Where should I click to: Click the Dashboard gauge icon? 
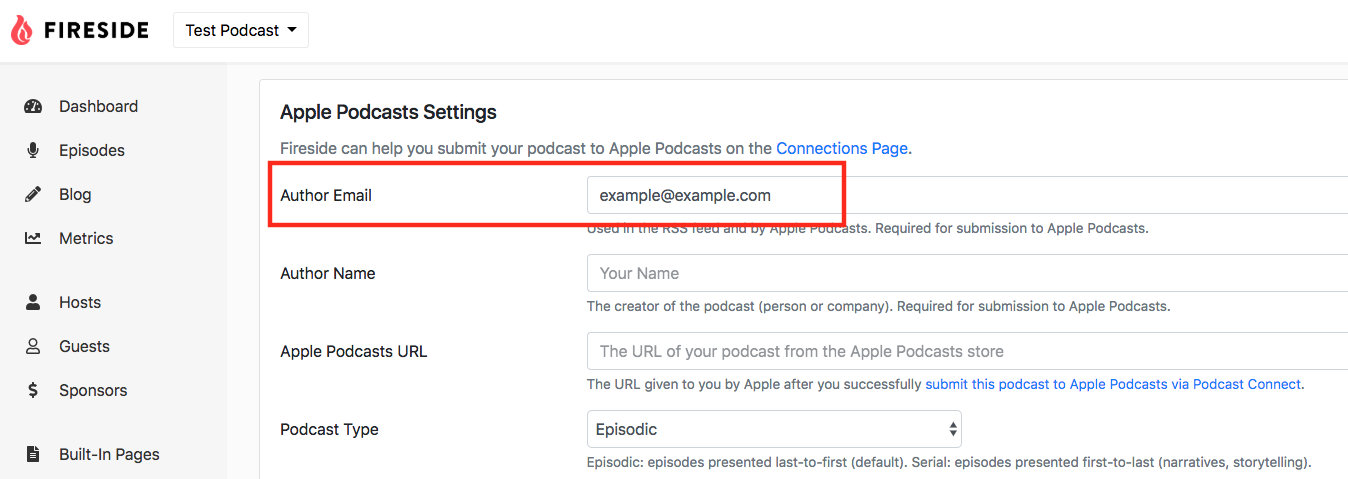[x=33, y=107]
